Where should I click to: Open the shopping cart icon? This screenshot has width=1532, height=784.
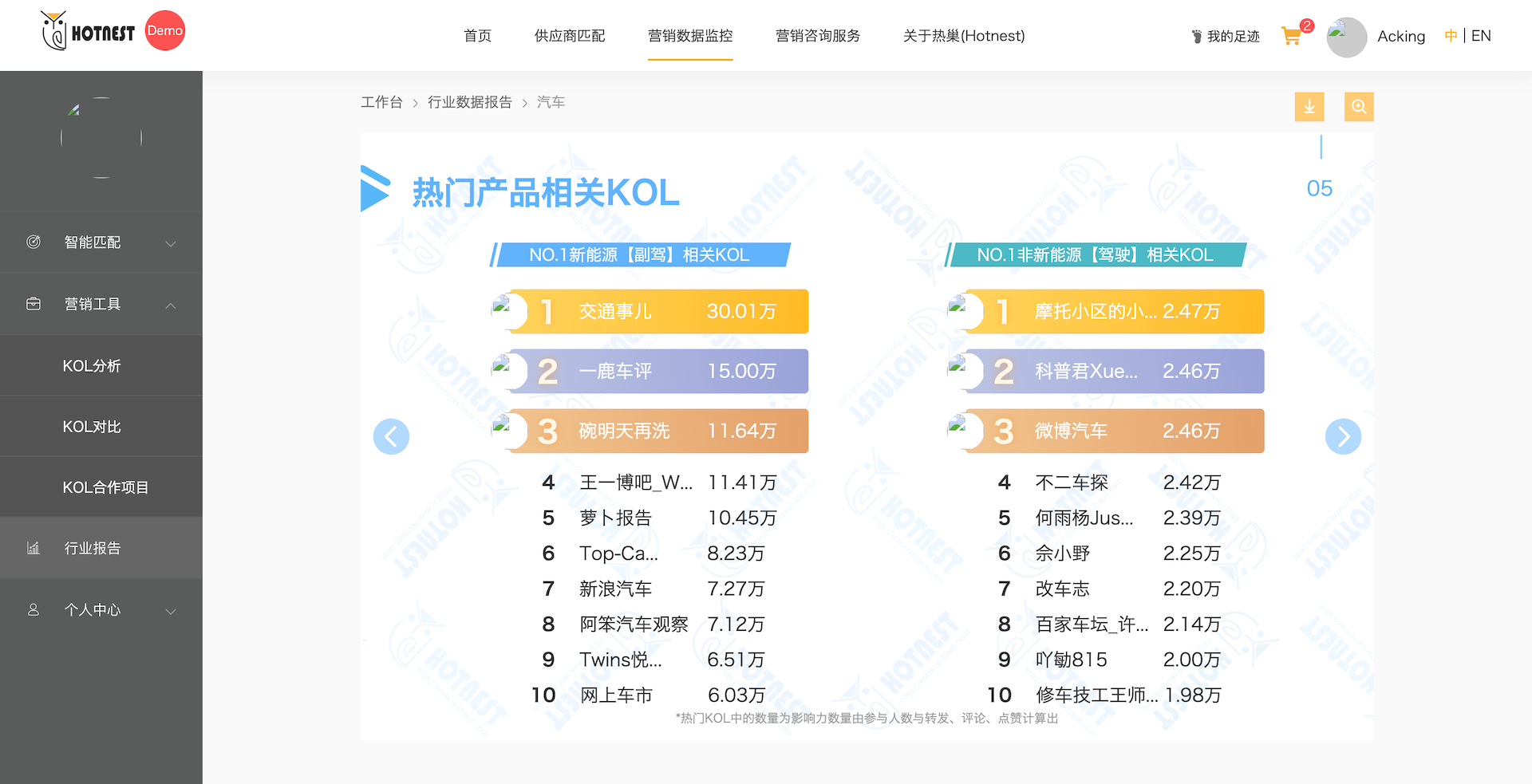coord(1291,36)
